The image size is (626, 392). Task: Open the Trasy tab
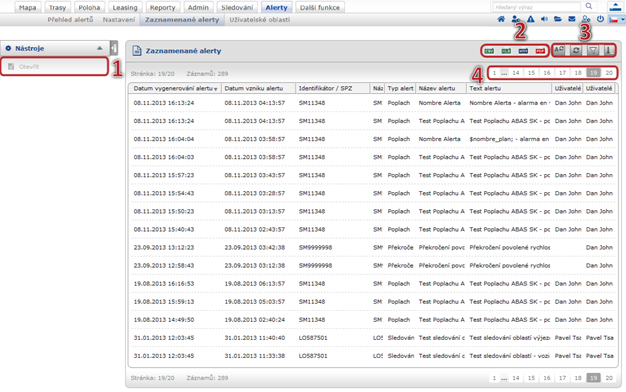(x=57, y=7)
